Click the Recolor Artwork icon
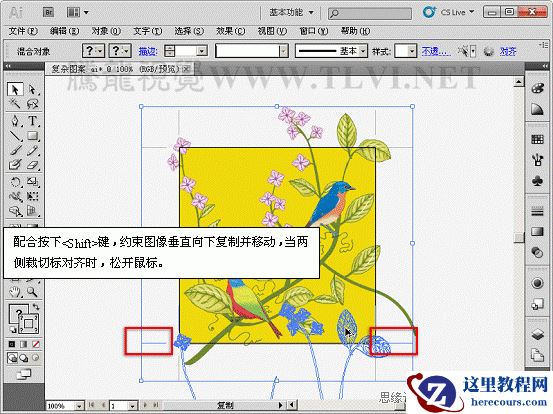Viewport: 553px width, 414px height. click(488, 51)
